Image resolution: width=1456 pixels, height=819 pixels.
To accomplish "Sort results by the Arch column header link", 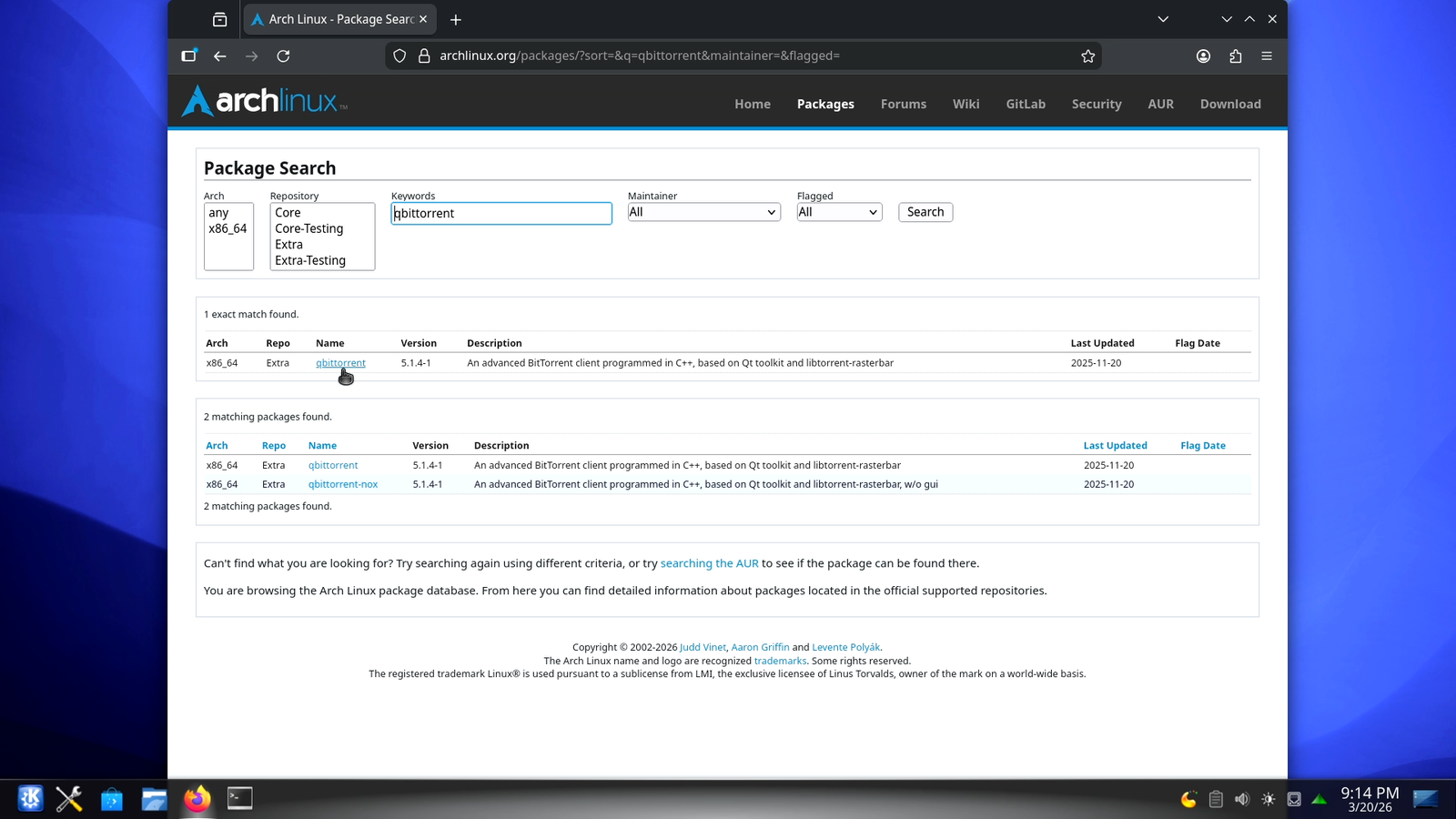I will pos(217,446).
